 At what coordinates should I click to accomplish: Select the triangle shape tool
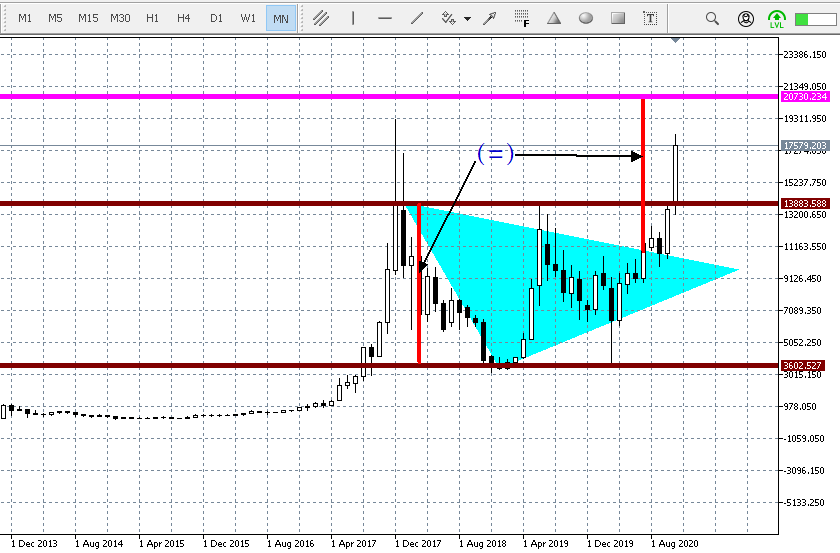[554, 18]
